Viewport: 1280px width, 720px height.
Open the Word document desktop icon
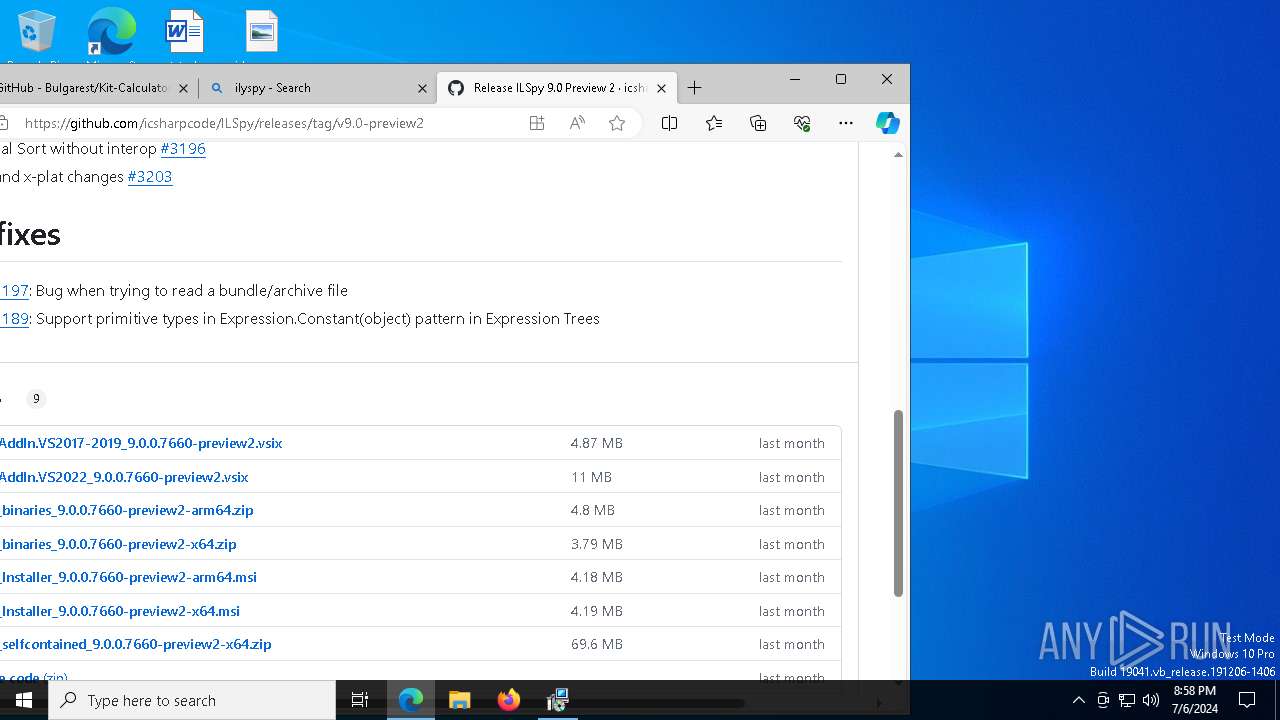click(185, 32)
